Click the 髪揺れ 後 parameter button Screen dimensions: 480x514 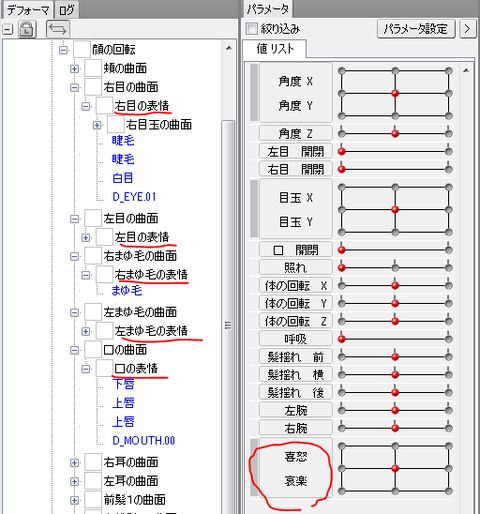(296, 392)
